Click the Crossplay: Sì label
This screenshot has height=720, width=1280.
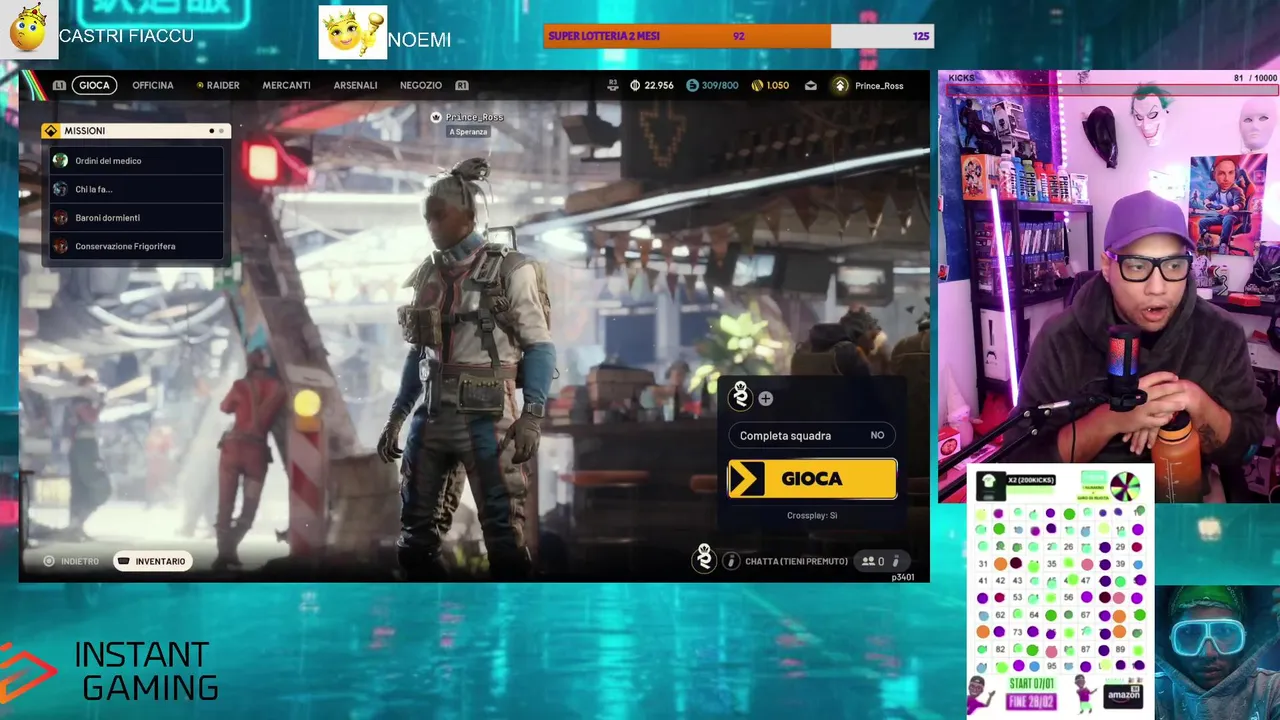click(x=812, y=515)
